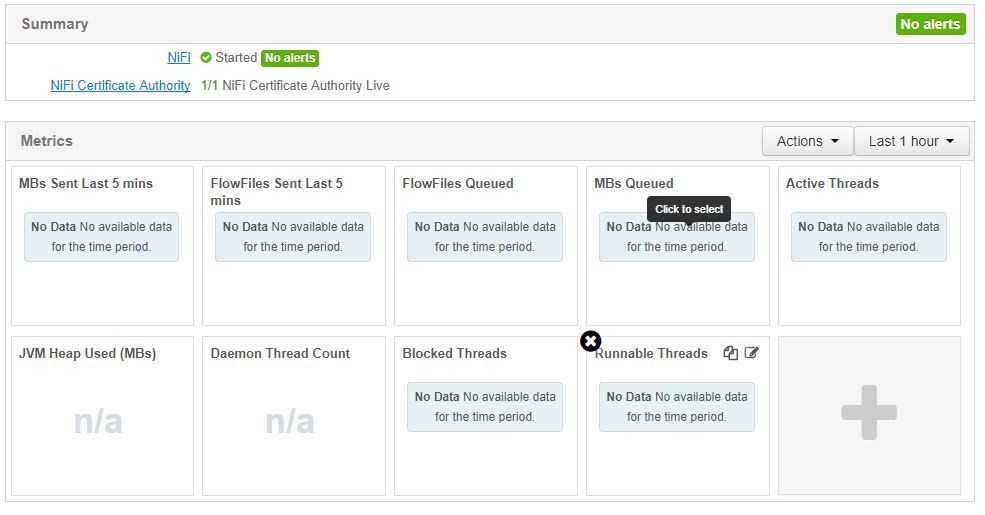Click No Data box in Runnable Threads widget
Image resolution: width=985 pixels, height=515 pixels.
coord(677,407)
